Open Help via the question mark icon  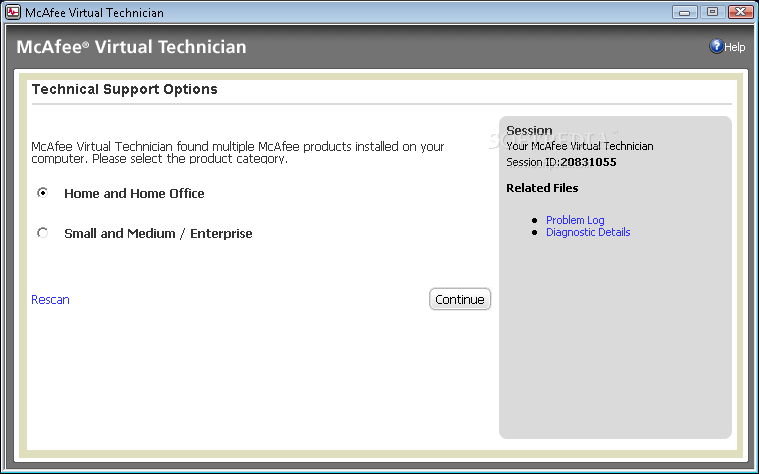click(716, 46)
